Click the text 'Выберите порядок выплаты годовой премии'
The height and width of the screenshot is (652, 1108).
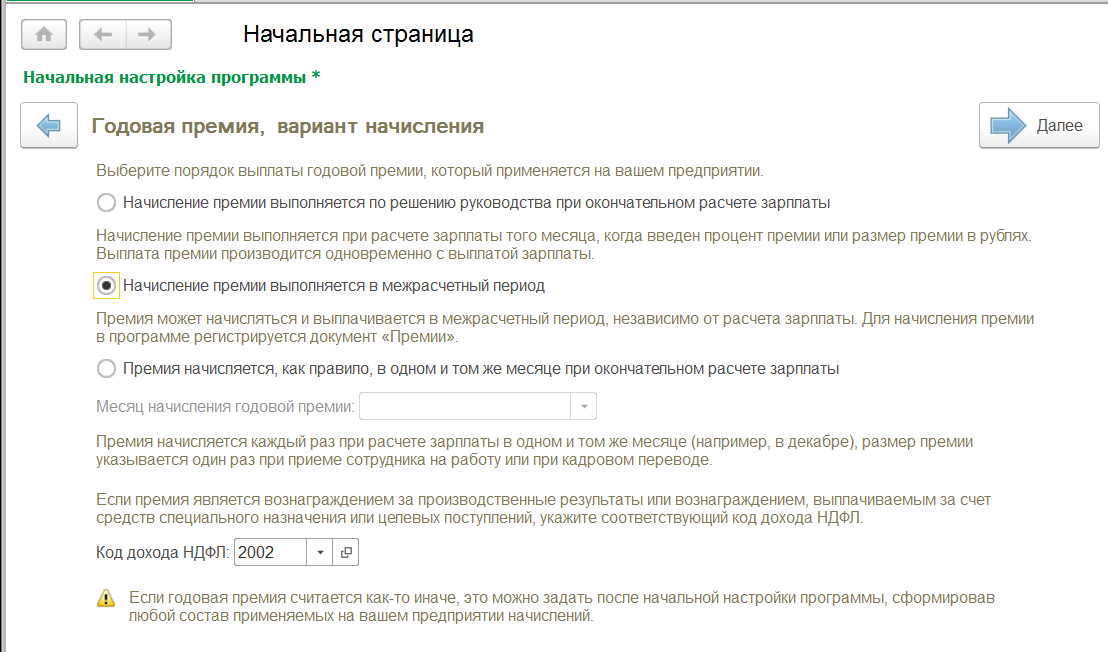(261, 171)
